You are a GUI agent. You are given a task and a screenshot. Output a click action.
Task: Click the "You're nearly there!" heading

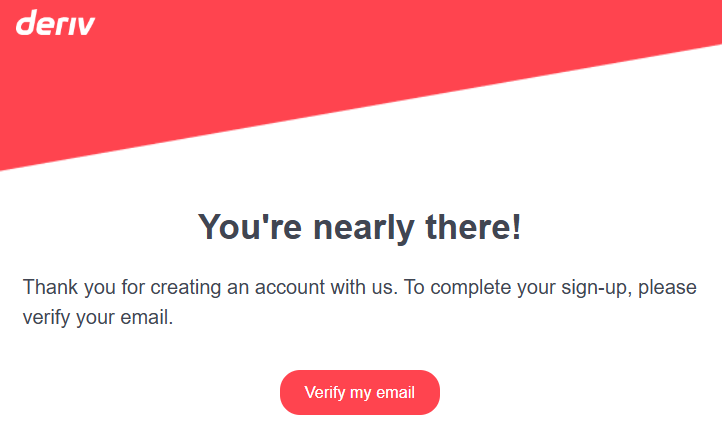pos(360,227)
